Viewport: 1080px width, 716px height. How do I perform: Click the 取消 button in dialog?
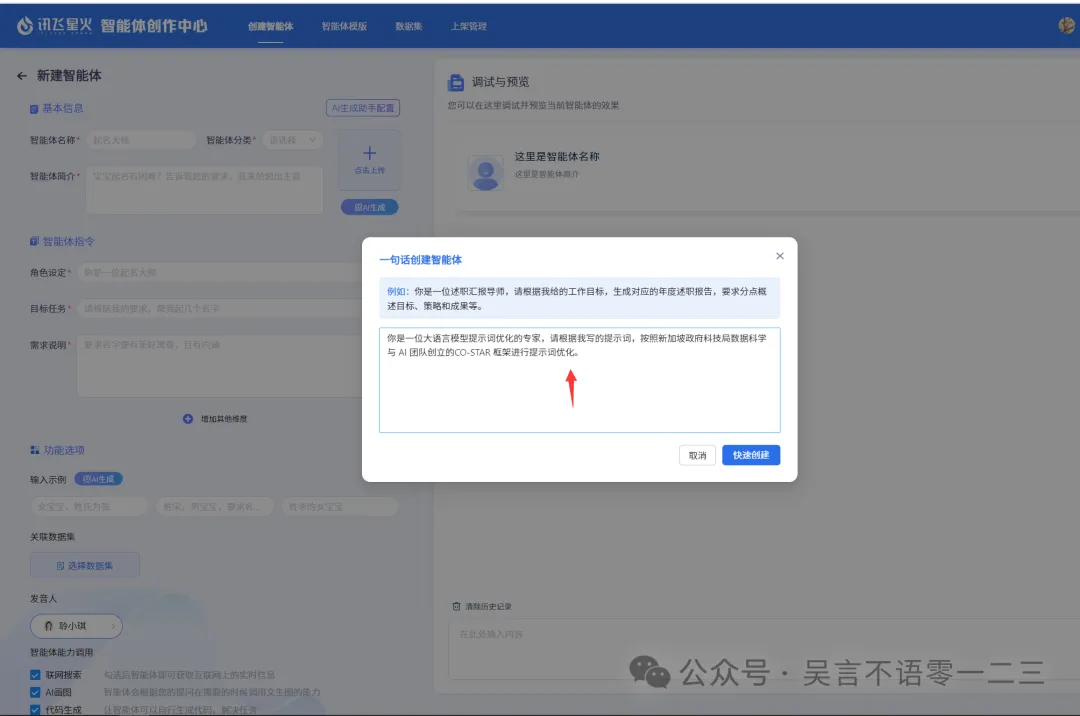tap(697, 455)
